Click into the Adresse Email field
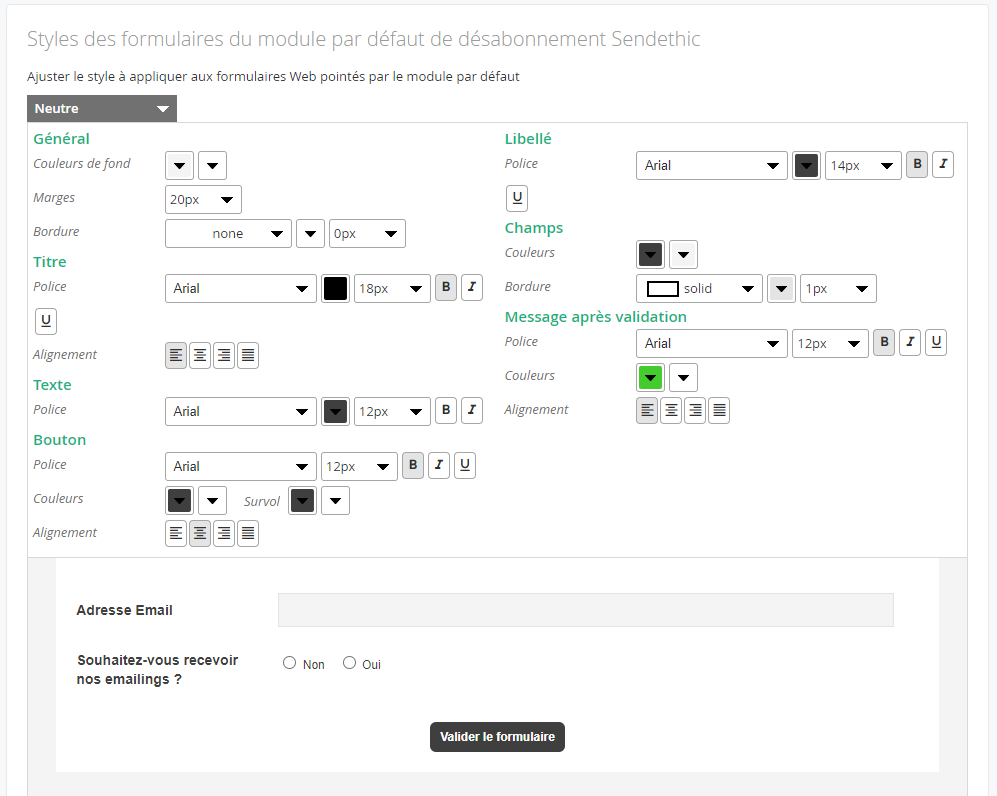The image size is (997, 796). tap(586, 610)
